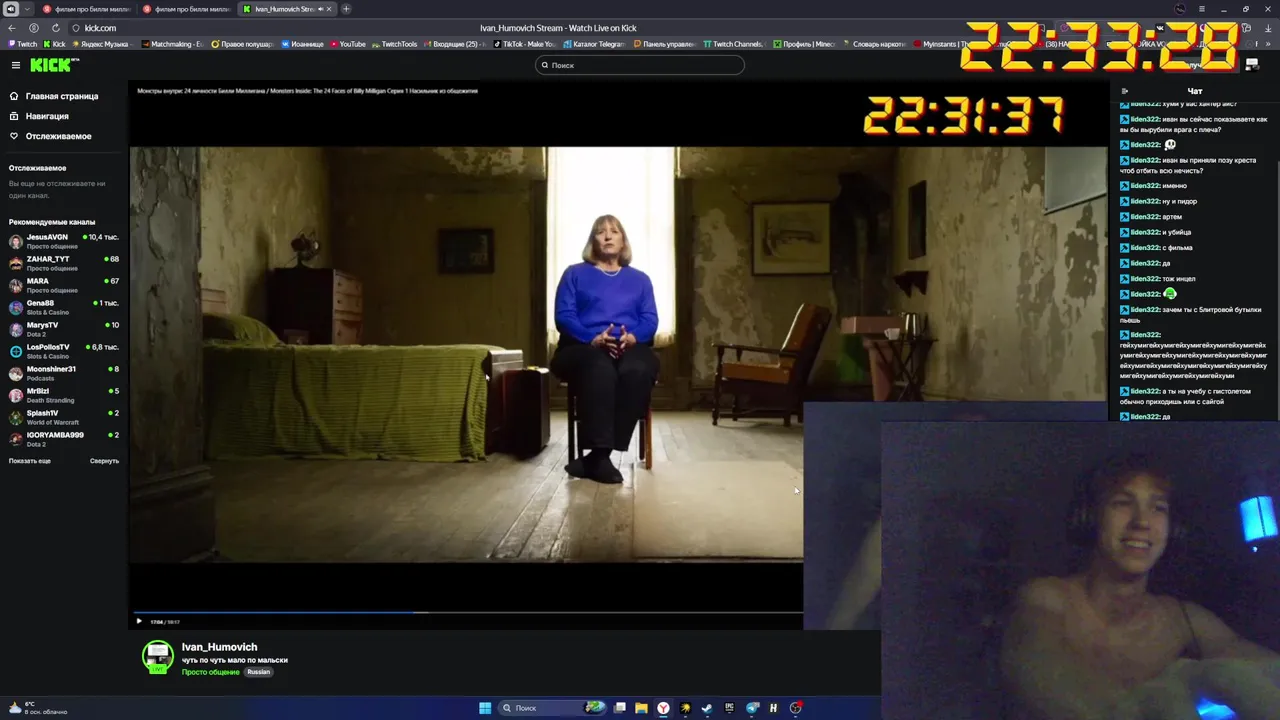Collapse the chat panel
The height and width of the screenshot is (720, 1280).
click(x=1125, y=91)
